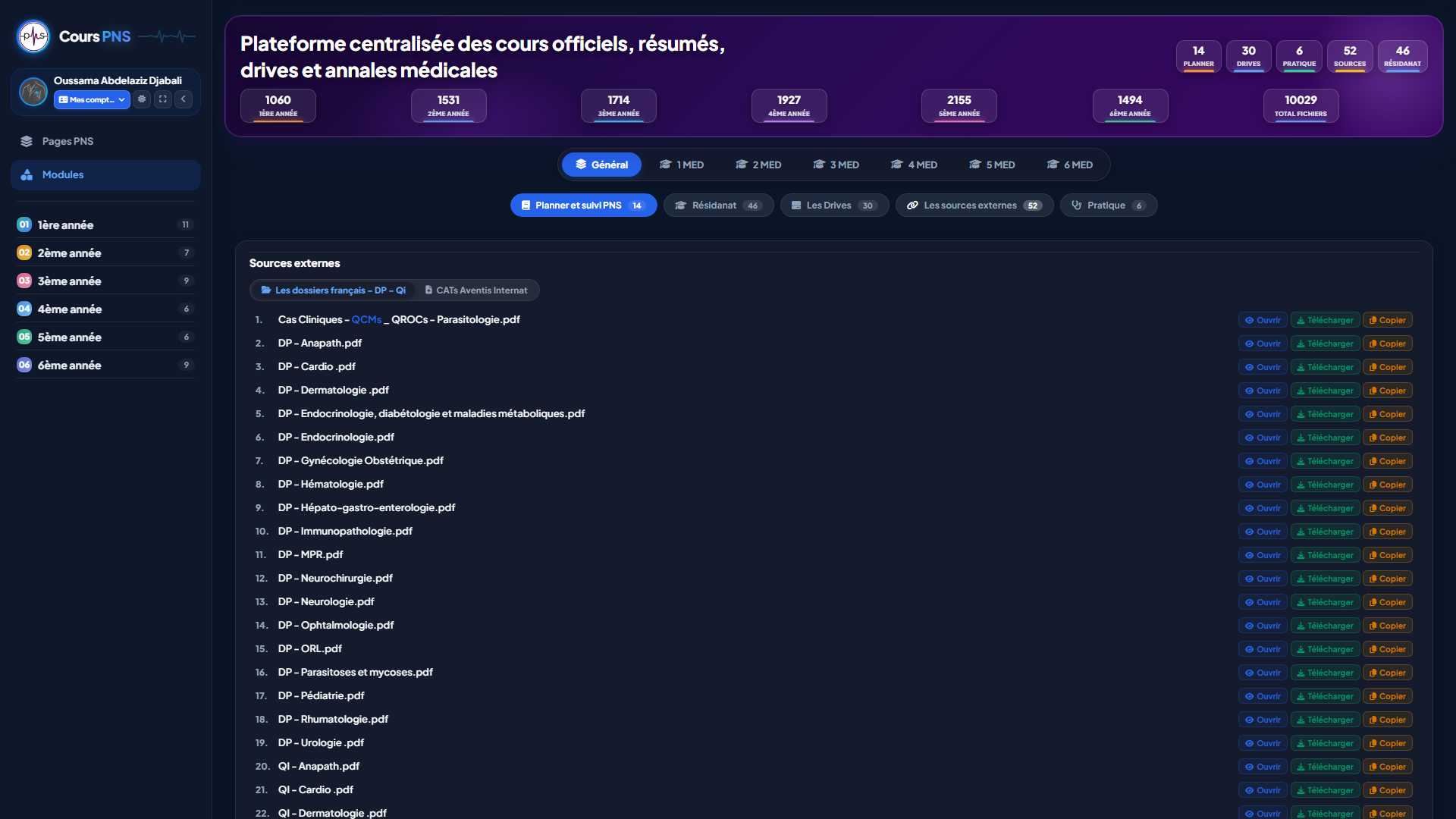Open the user profile avatar

tap(33, 92)
